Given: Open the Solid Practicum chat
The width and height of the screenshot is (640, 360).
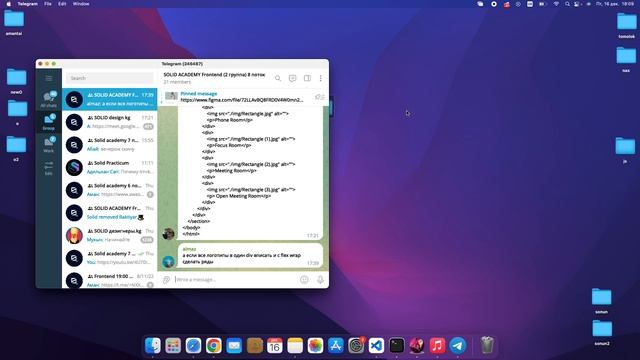Looking at the screenshot, I should pyautogui.click(x=109, y=167).
